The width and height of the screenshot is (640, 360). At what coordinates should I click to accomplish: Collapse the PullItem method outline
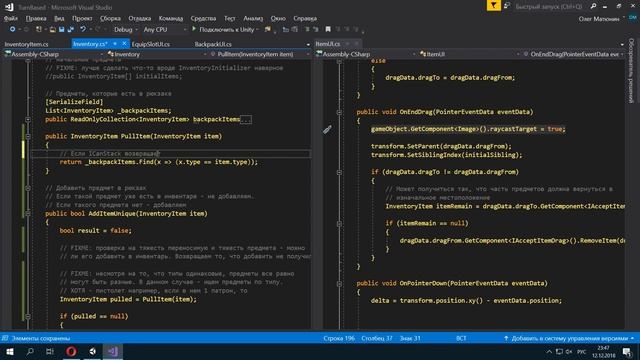tap(28, 136)
